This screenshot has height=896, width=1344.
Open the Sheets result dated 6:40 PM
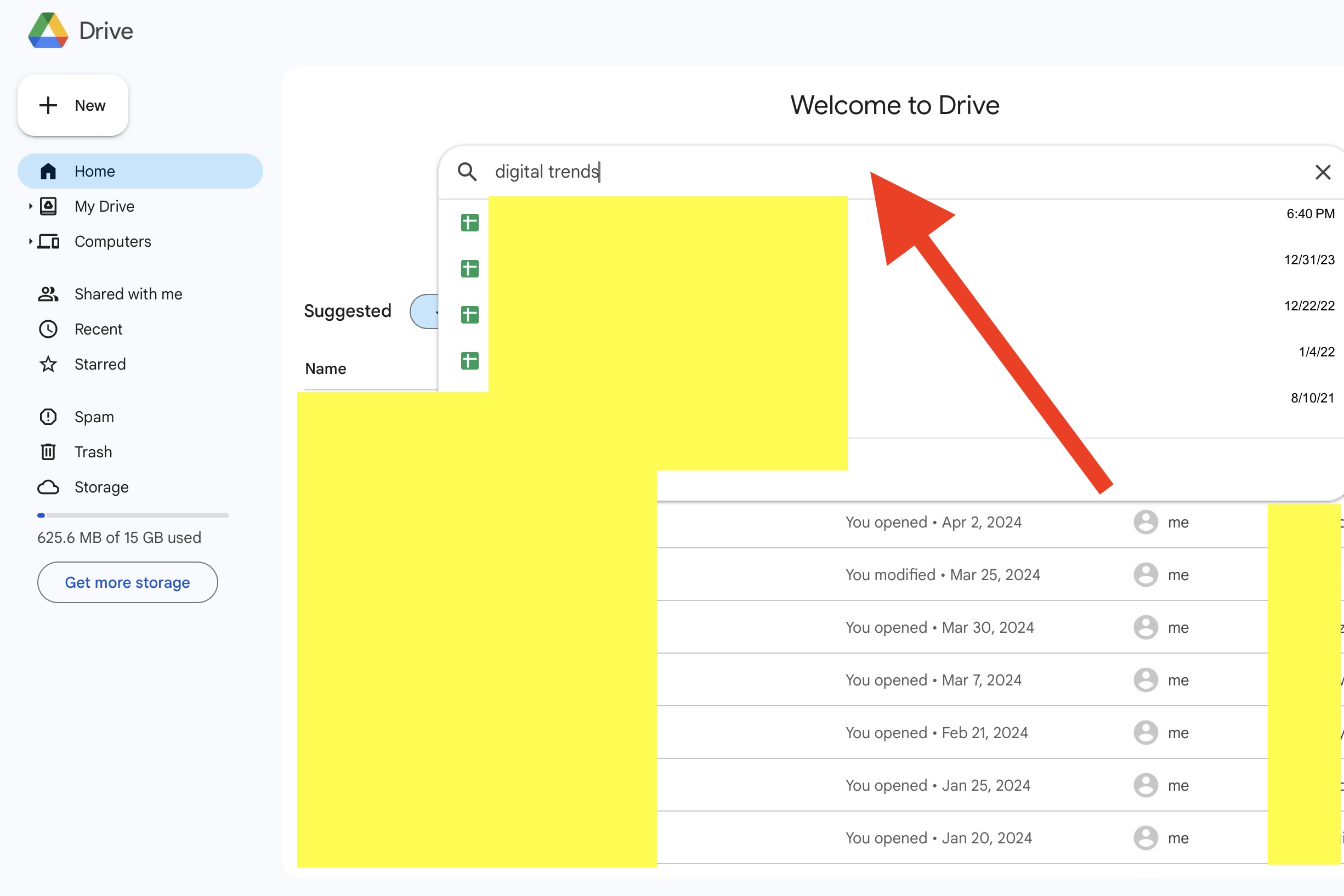(x=891, y=222)
